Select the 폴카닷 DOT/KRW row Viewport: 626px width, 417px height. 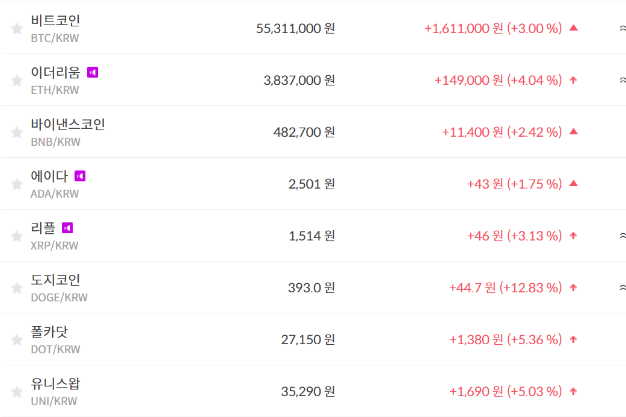pyautogui.click(x=50, y=332)
